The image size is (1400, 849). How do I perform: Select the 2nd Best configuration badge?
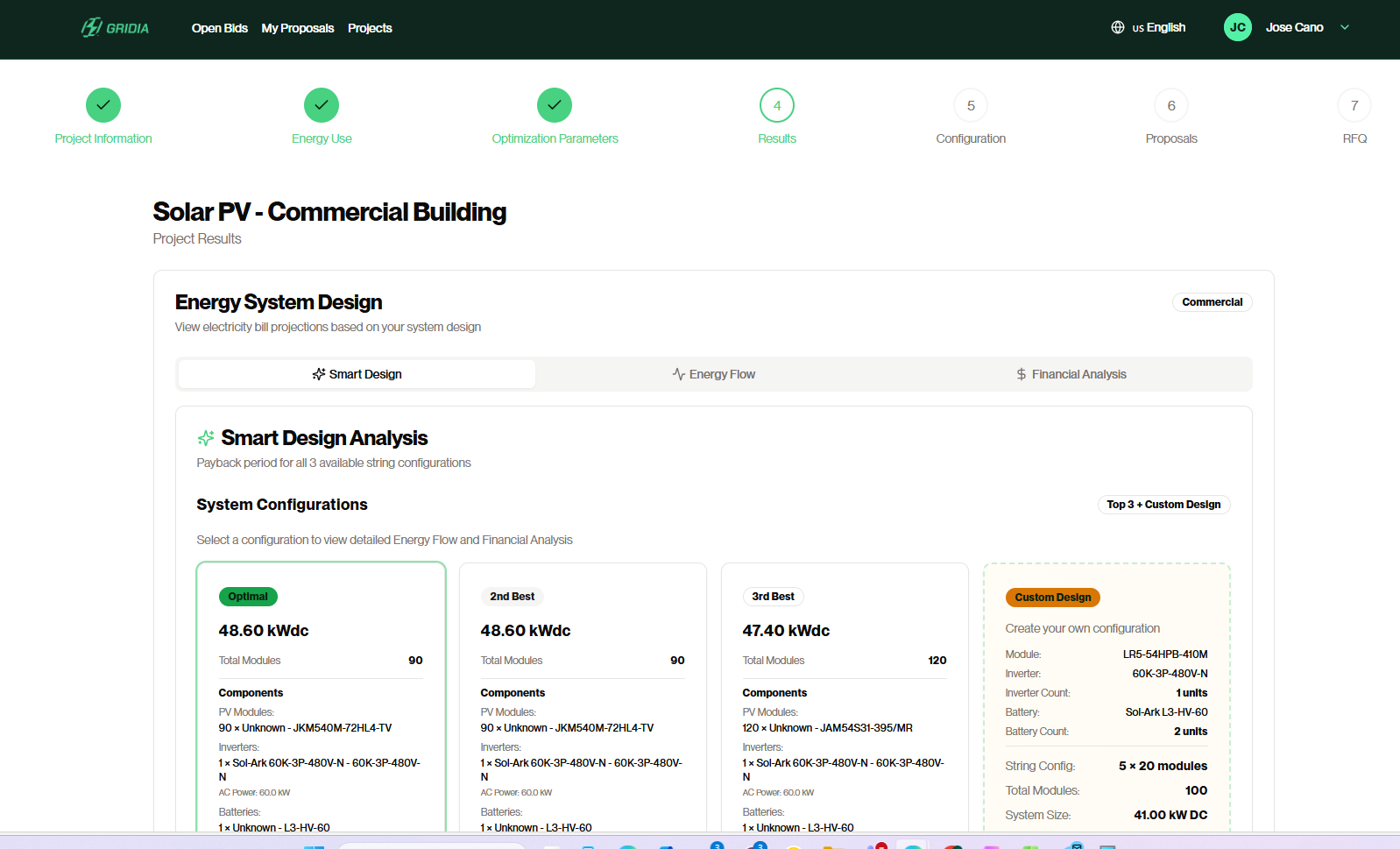pyautogui.click(x=513, y=597)
